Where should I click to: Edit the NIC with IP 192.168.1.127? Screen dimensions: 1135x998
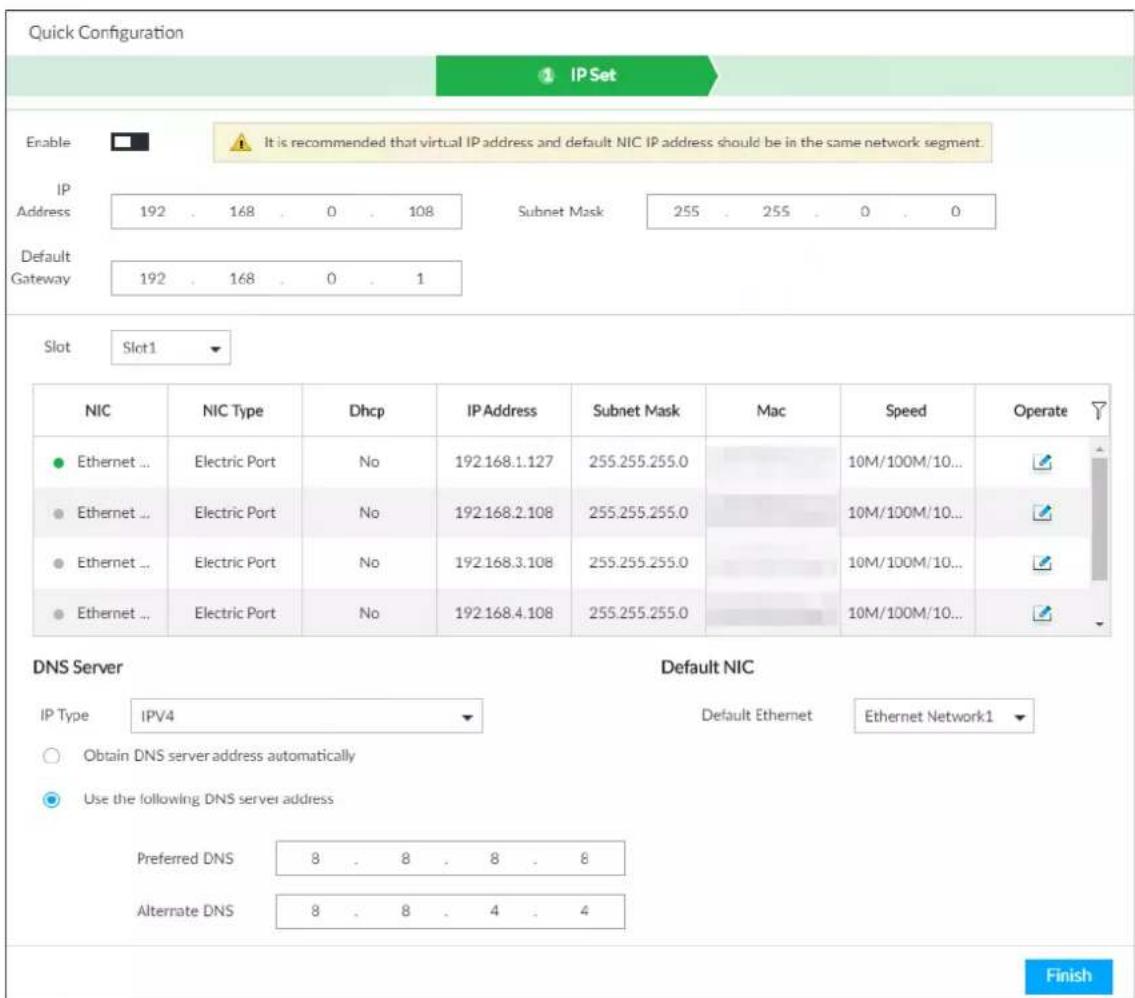(x=1042, y=462)
